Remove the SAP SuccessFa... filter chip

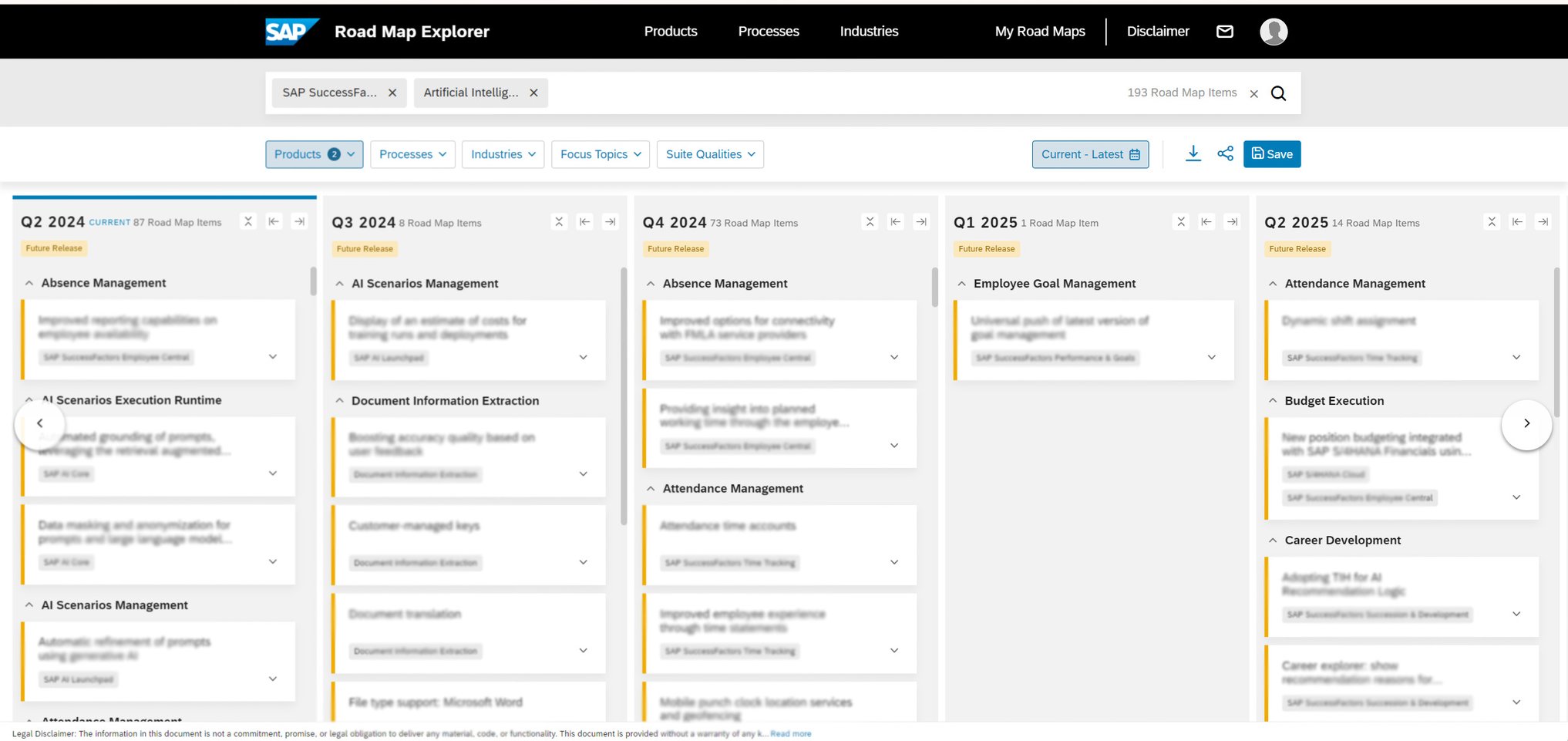(392, 93)
